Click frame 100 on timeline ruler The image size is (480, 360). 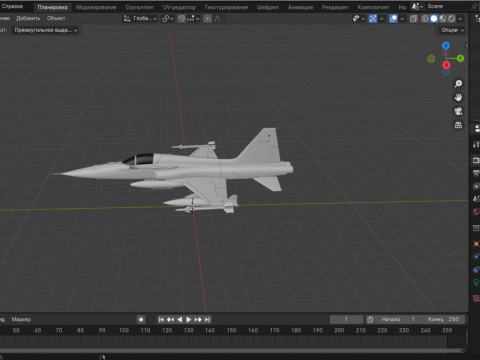click(x=124, y=330)
